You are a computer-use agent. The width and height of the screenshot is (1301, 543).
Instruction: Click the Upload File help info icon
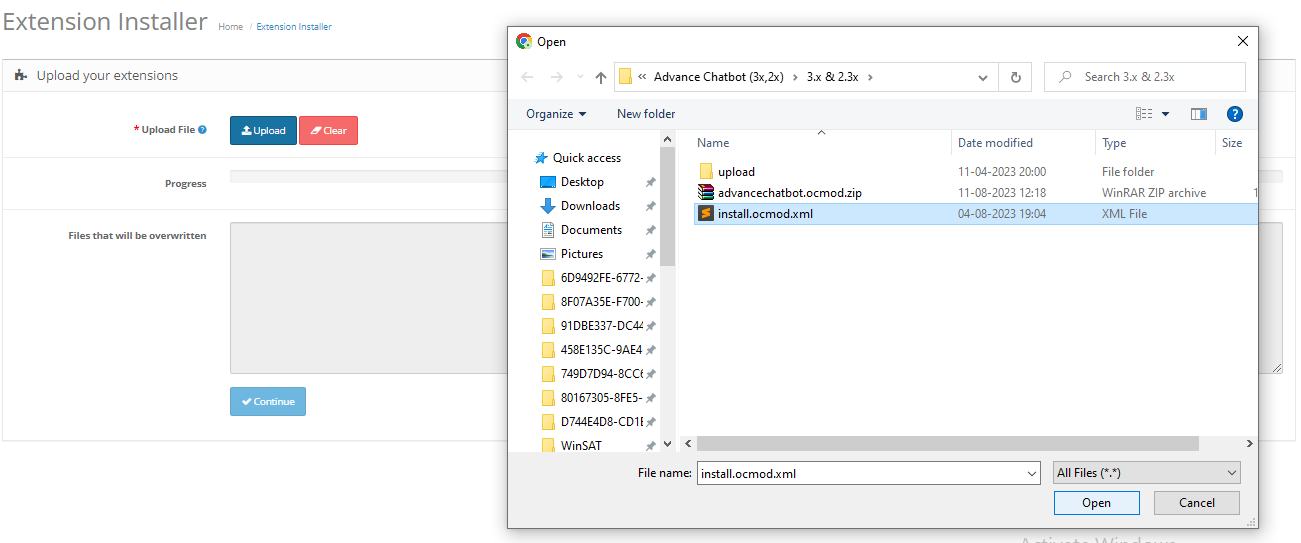(x=202, y=130)
